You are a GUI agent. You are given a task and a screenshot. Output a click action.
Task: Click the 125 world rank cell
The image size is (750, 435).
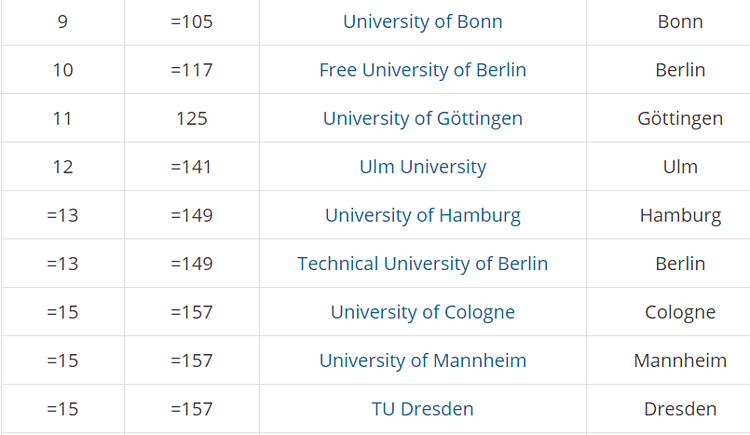point(191,118)
